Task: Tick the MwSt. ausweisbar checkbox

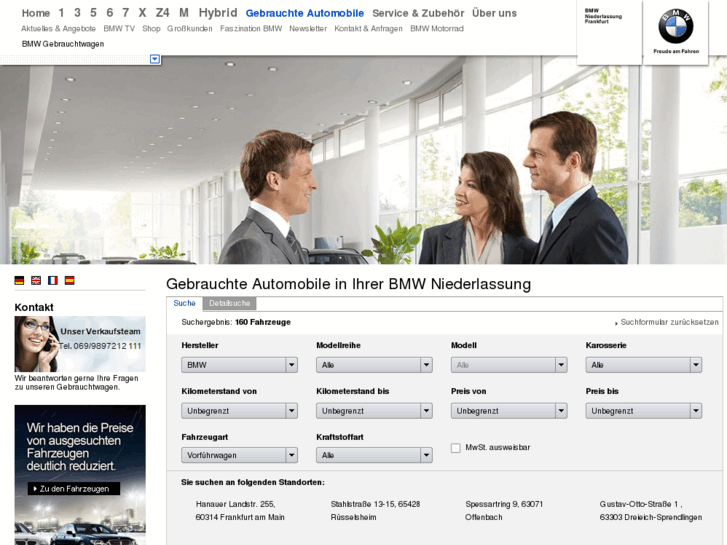Action: 456,448
